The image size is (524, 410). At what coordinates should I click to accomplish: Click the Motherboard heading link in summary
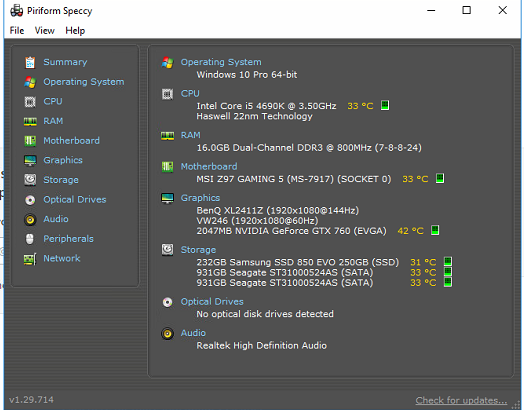click(x=209, y=167)
